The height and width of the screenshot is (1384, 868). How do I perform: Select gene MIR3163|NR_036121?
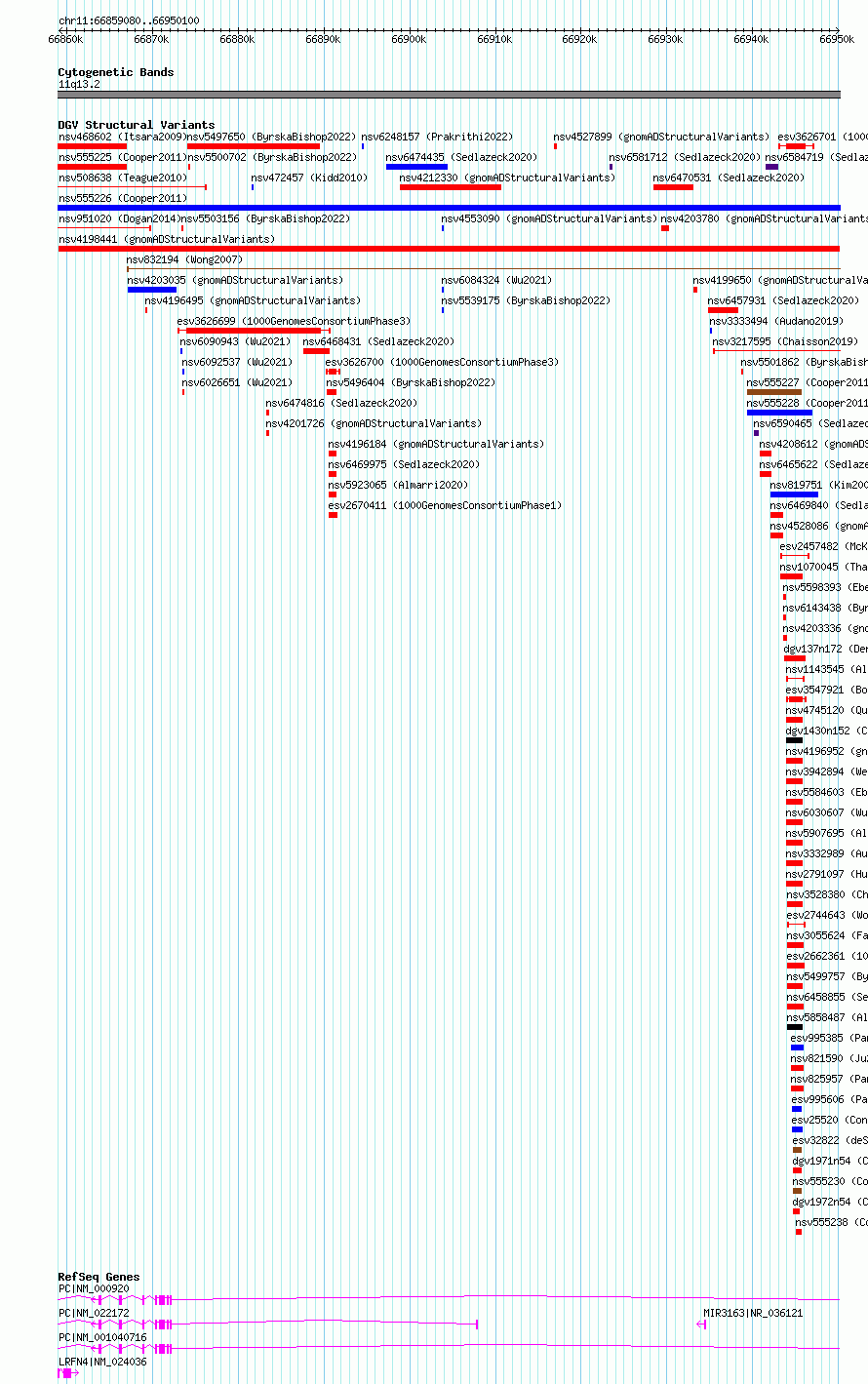tap(702, 1325)
